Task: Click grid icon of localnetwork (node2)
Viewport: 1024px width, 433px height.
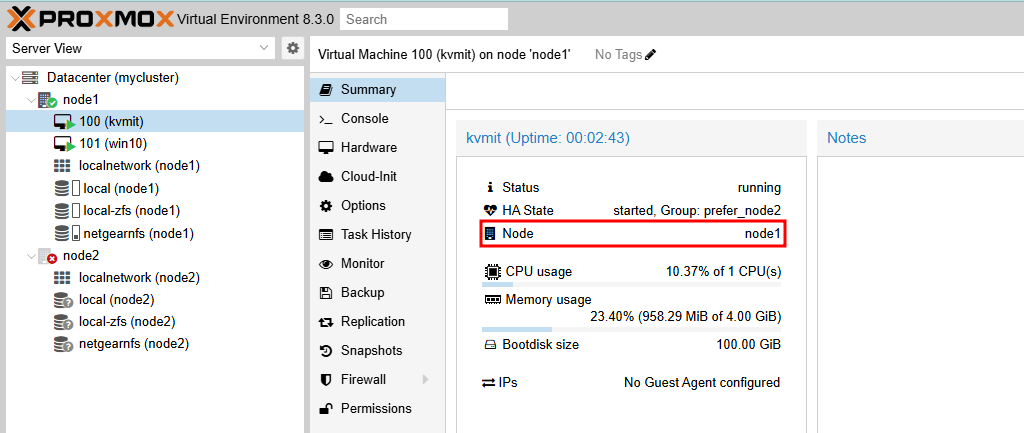Action: tap(62, 278)
